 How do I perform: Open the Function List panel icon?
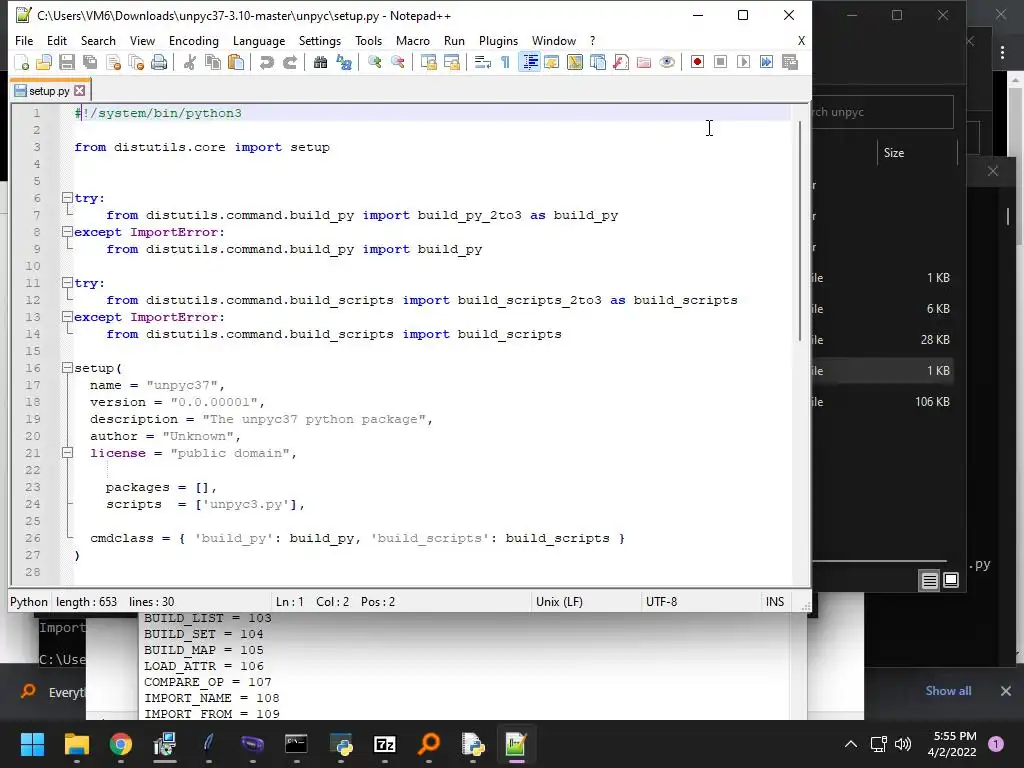(621, 62)
